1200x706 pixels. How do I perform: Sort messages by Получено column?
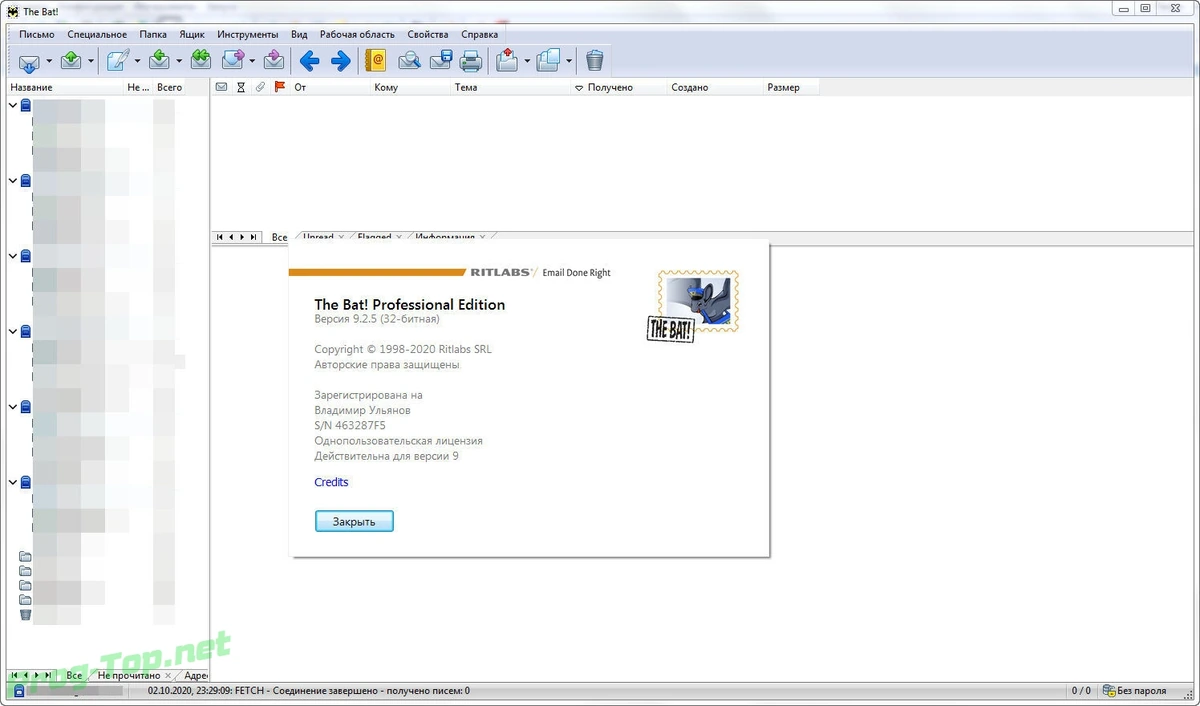pos(619,87)
